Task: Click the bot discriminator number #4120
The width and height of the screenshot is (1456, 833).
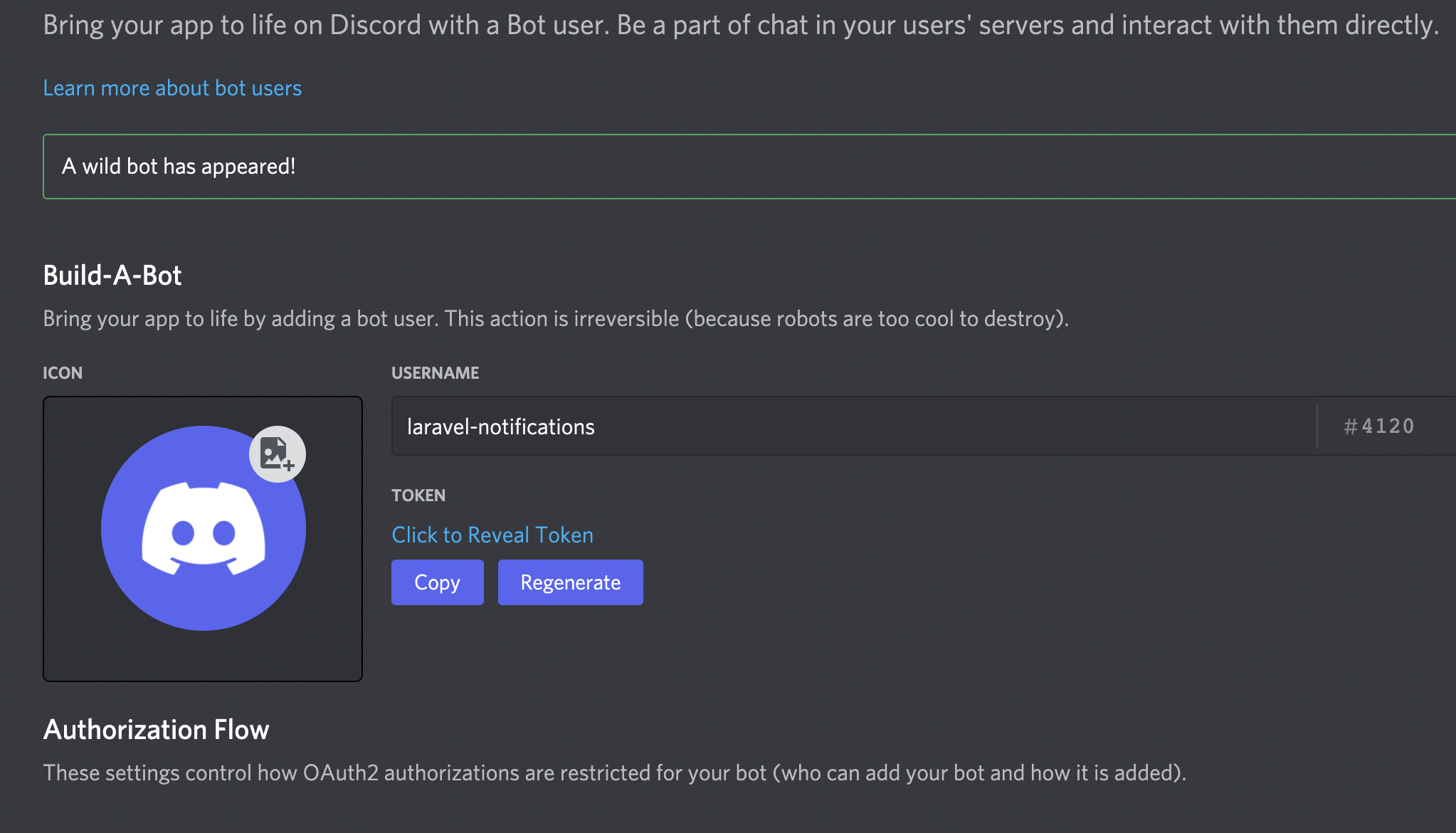Action: [x=1376, y=426]
